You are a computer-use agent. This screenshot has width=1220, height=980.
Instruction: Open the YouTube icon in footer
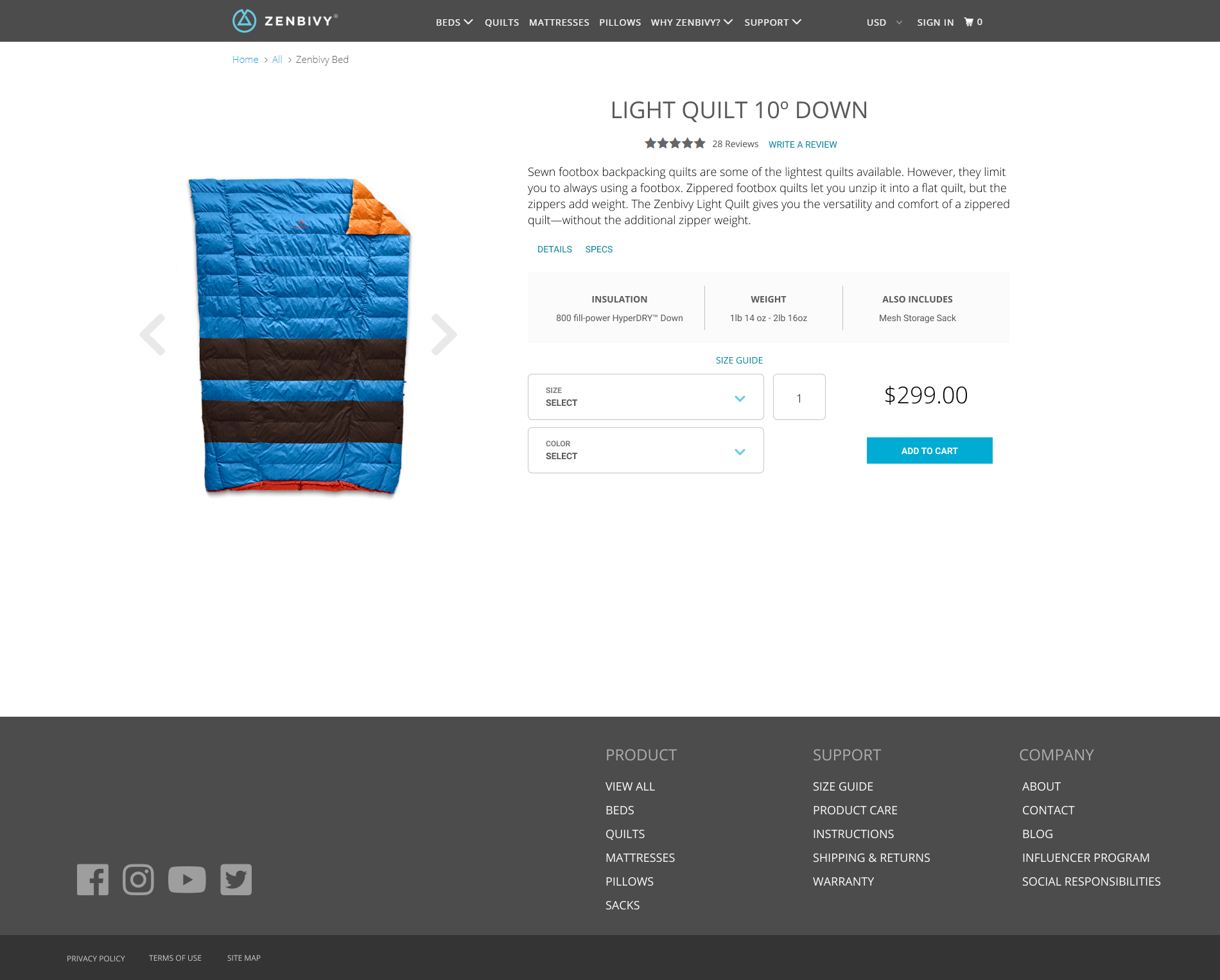[187, 879]
